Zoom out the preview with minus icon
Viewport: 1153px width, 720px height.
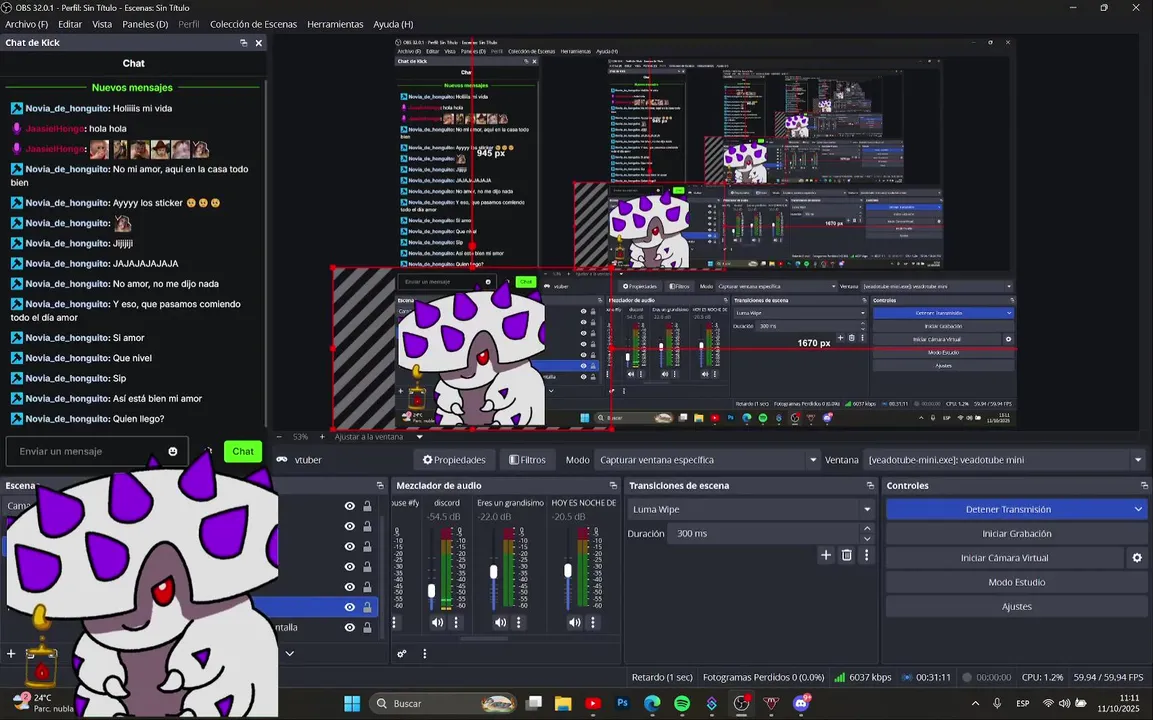pyautogui.click(x=279, y=437)
